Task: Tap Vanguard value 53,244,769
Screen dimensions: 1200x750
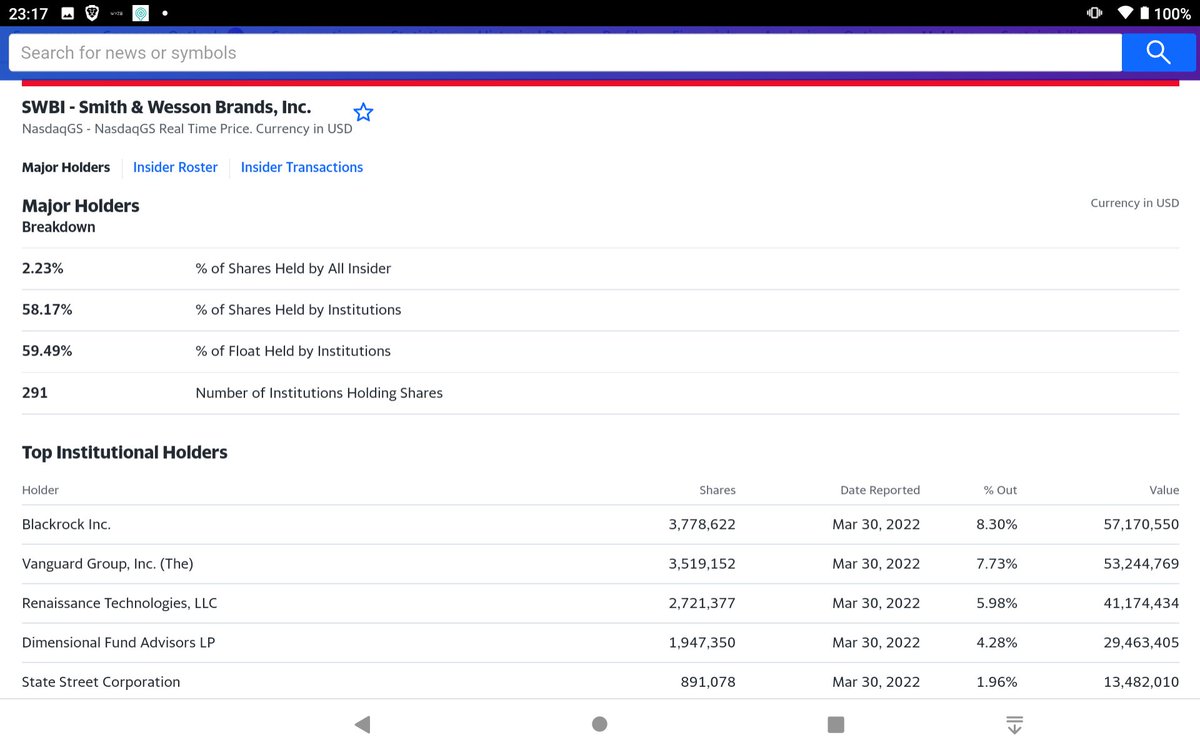Action: [1141, 564]
